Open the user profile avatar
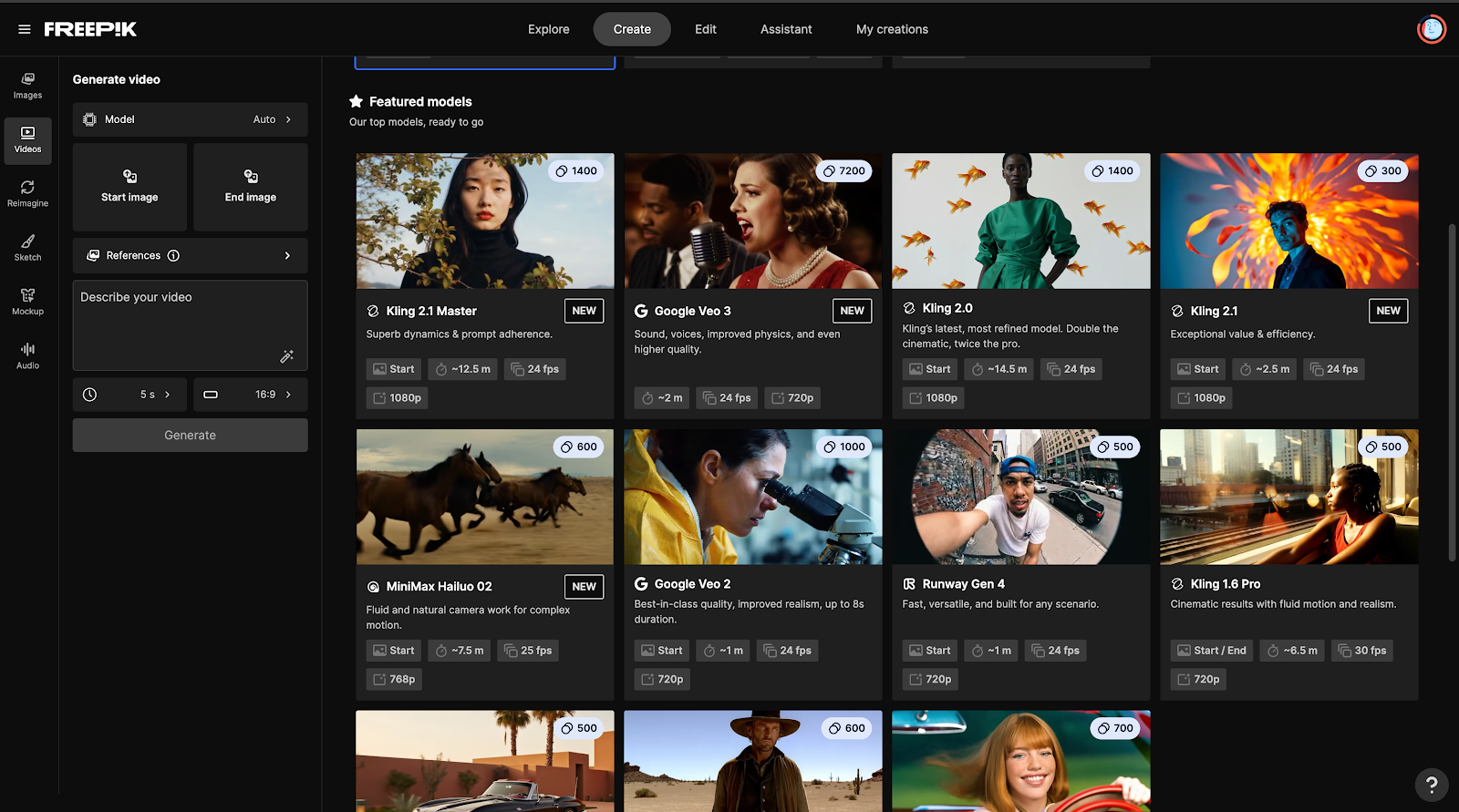Screen dimensions: 1459x812 [x=1431, y=29]
